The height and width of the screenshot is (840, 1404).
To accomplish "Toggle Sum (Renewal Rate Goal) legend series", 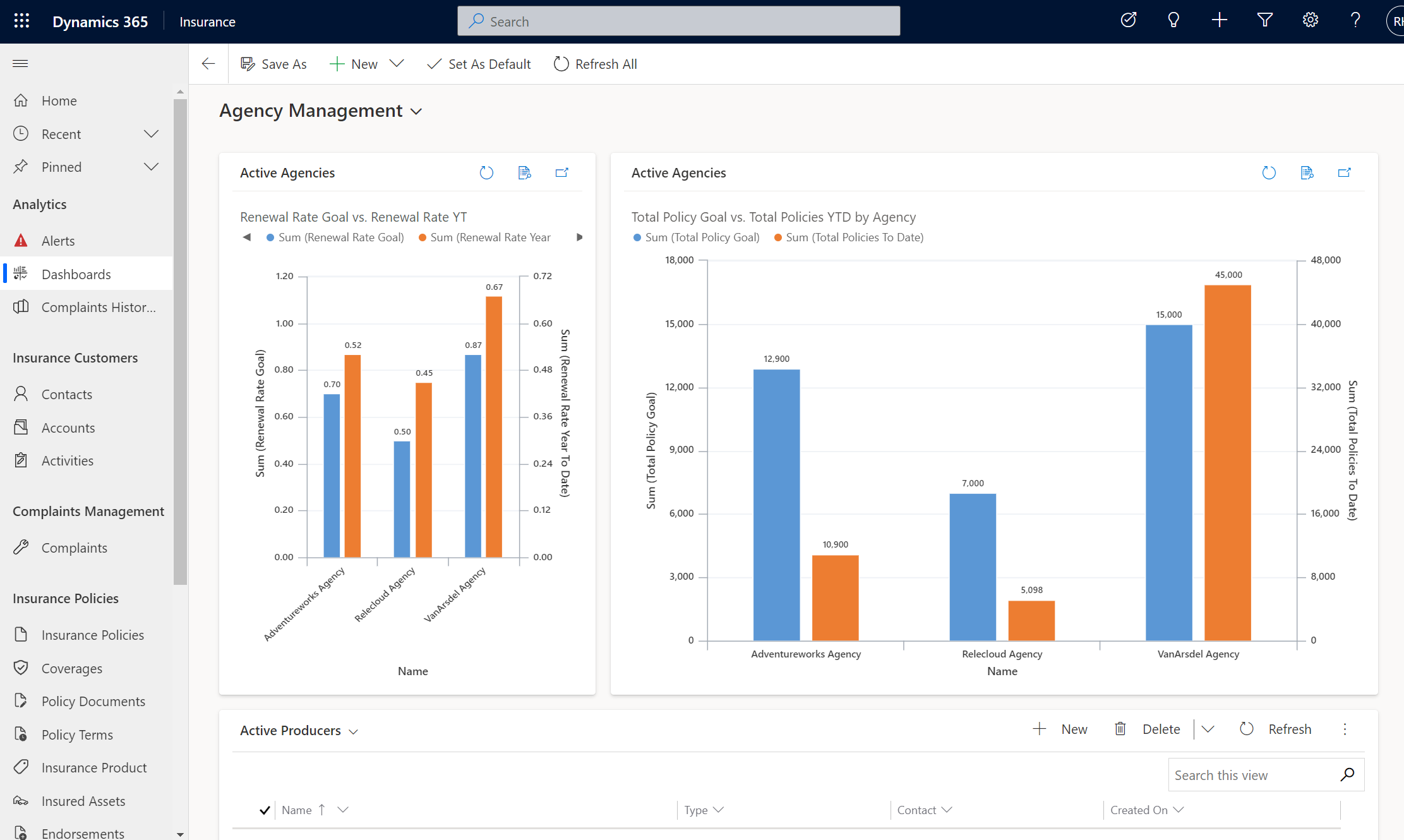I will (335, 237).
